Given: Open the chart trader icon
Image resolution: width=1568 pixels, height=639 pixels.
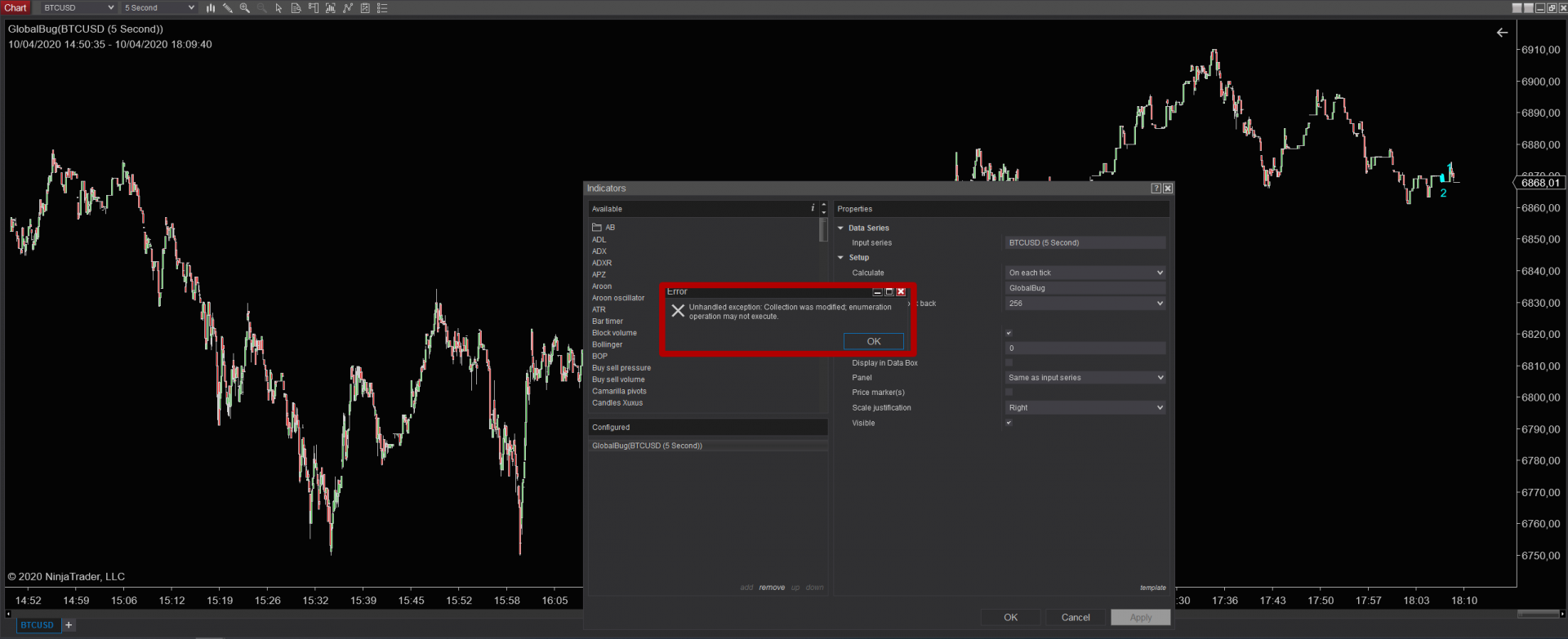Looking at the screenshot, I should [x=314, y=8].
